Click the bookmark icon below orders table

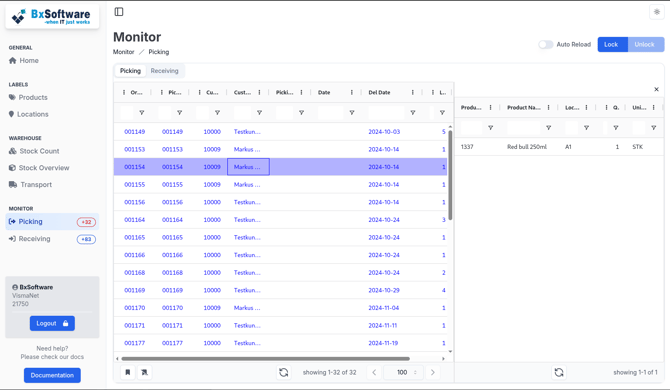127,372
